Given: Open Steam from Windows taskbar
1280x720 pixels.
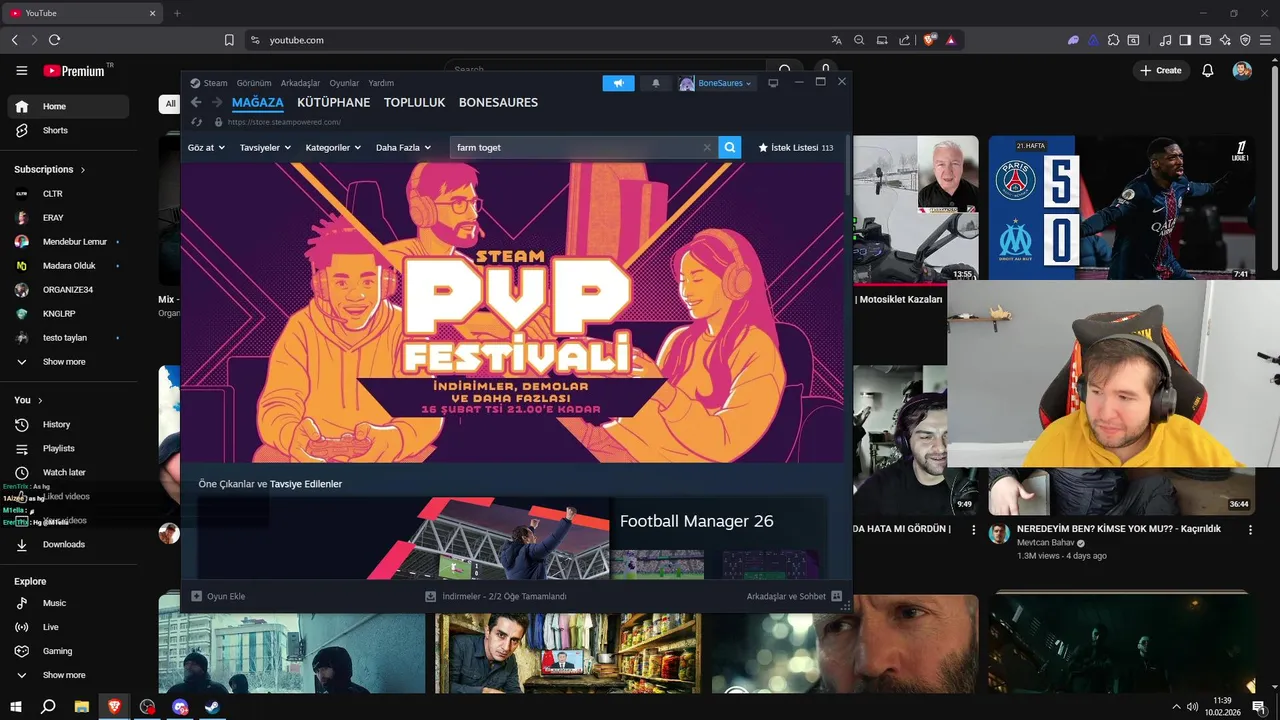Looking at the screenshot, I should pyautogui.click(x=212, y=707).
